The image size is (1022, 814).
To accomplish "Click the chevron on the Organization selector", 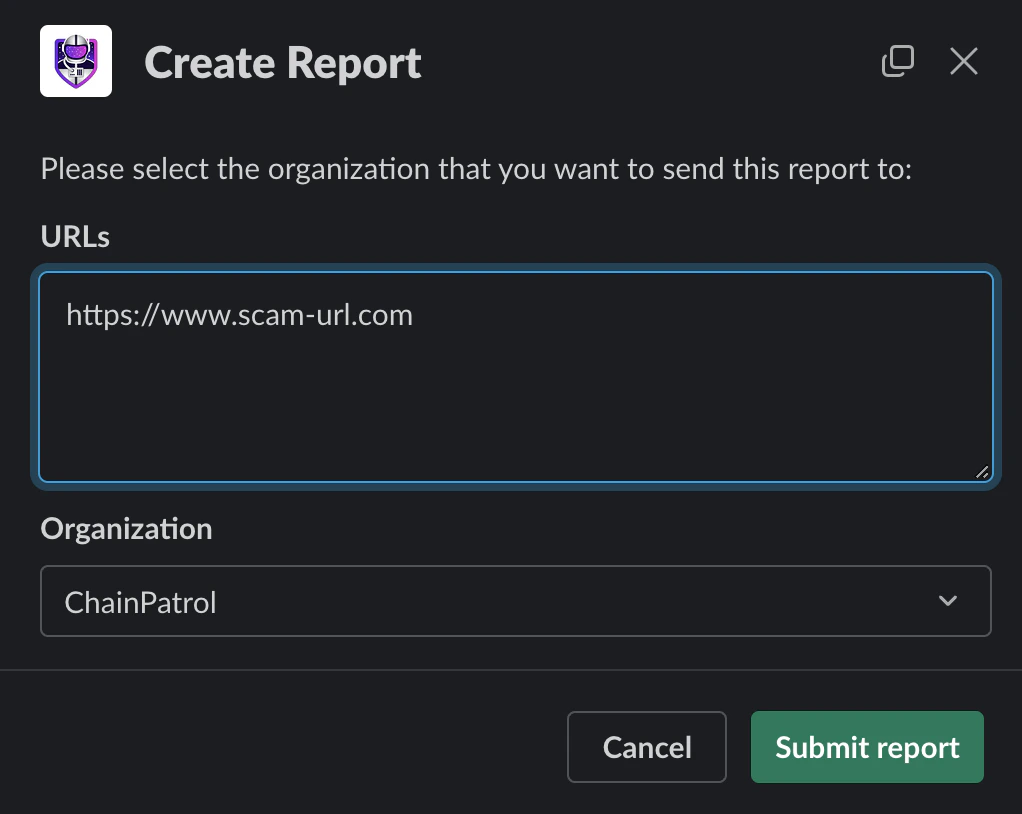I will point(946,601).
